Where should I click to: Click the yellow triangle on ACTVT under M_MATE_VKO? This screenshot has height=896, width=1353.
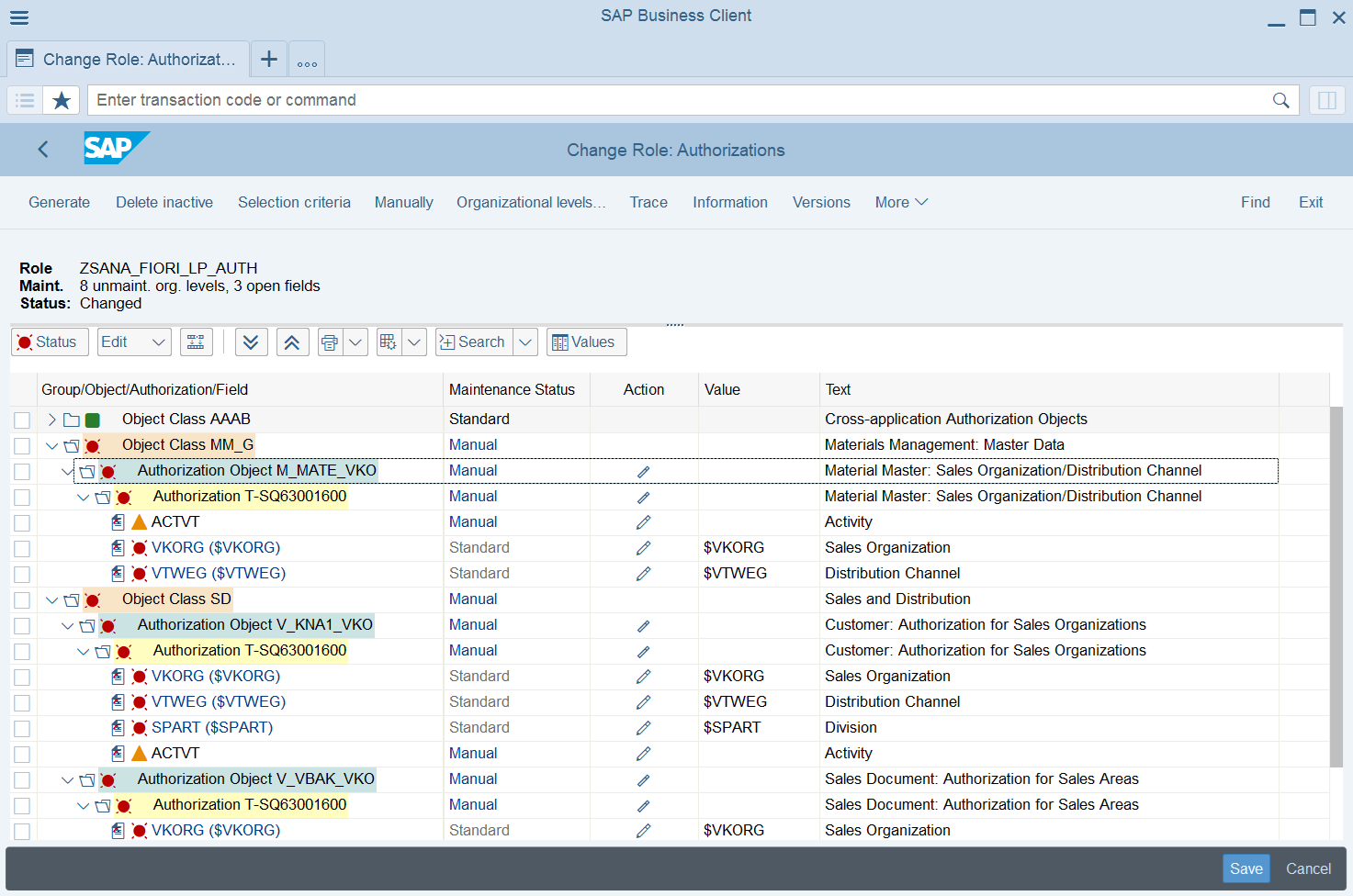(x=140, y=522)
